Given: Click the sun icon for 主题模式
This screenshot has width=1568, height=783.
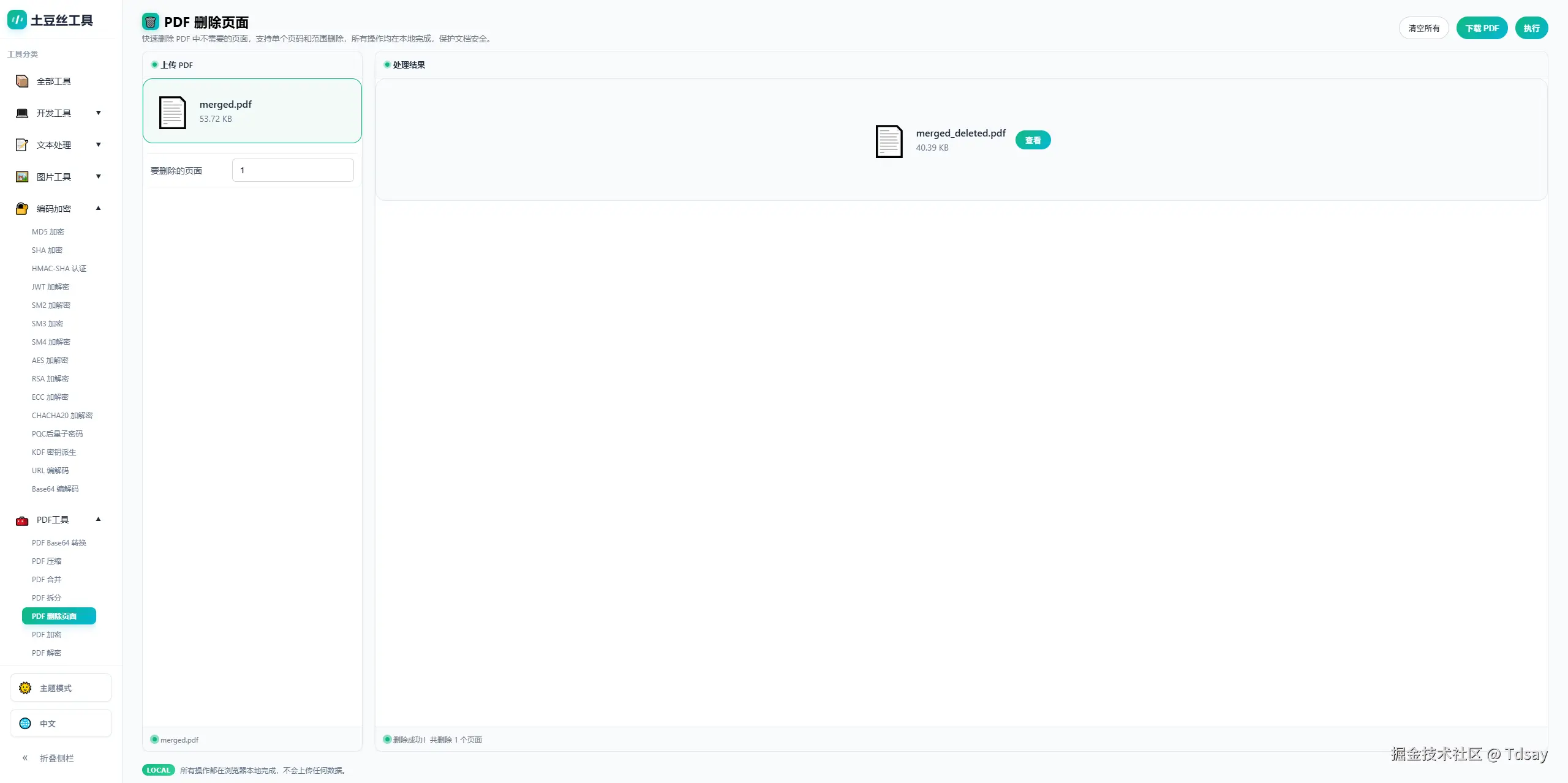Looking at the screenshot, I should 25,688.
